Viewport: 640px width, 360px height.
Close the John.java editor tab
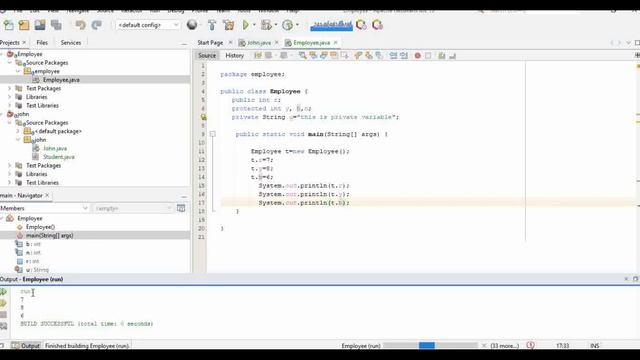pyautogui.click(x=277, y=42)
